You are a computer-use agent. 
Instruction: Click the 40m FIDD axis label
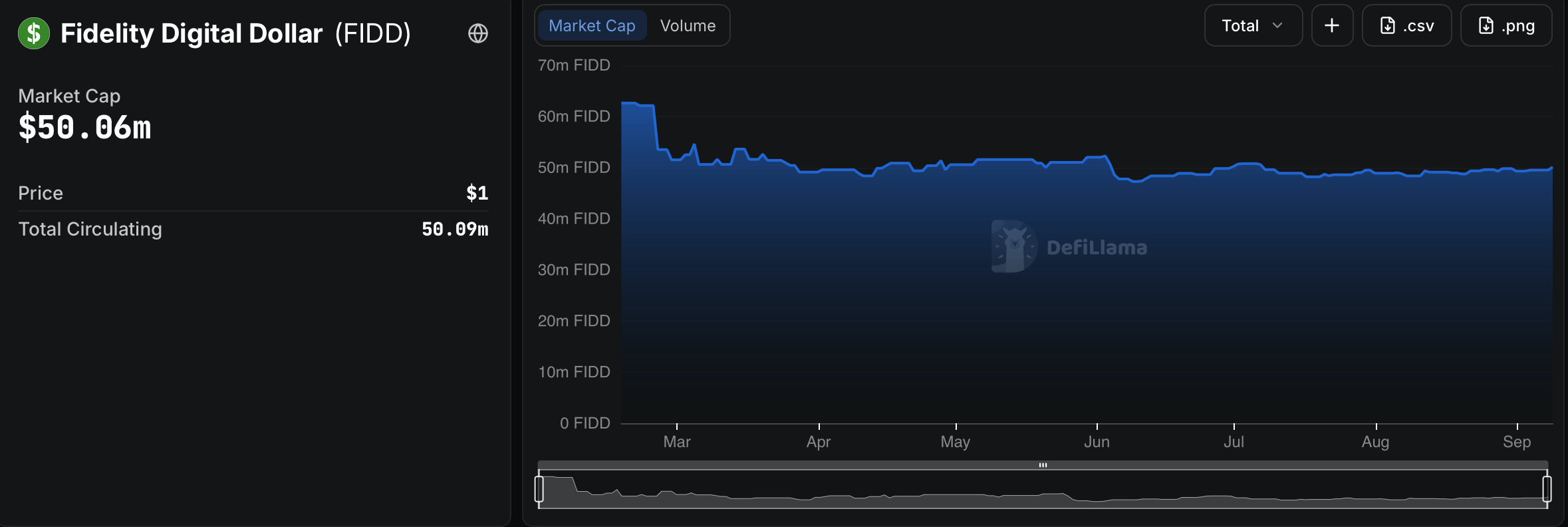pyautogui.click(x=574, y=219)
